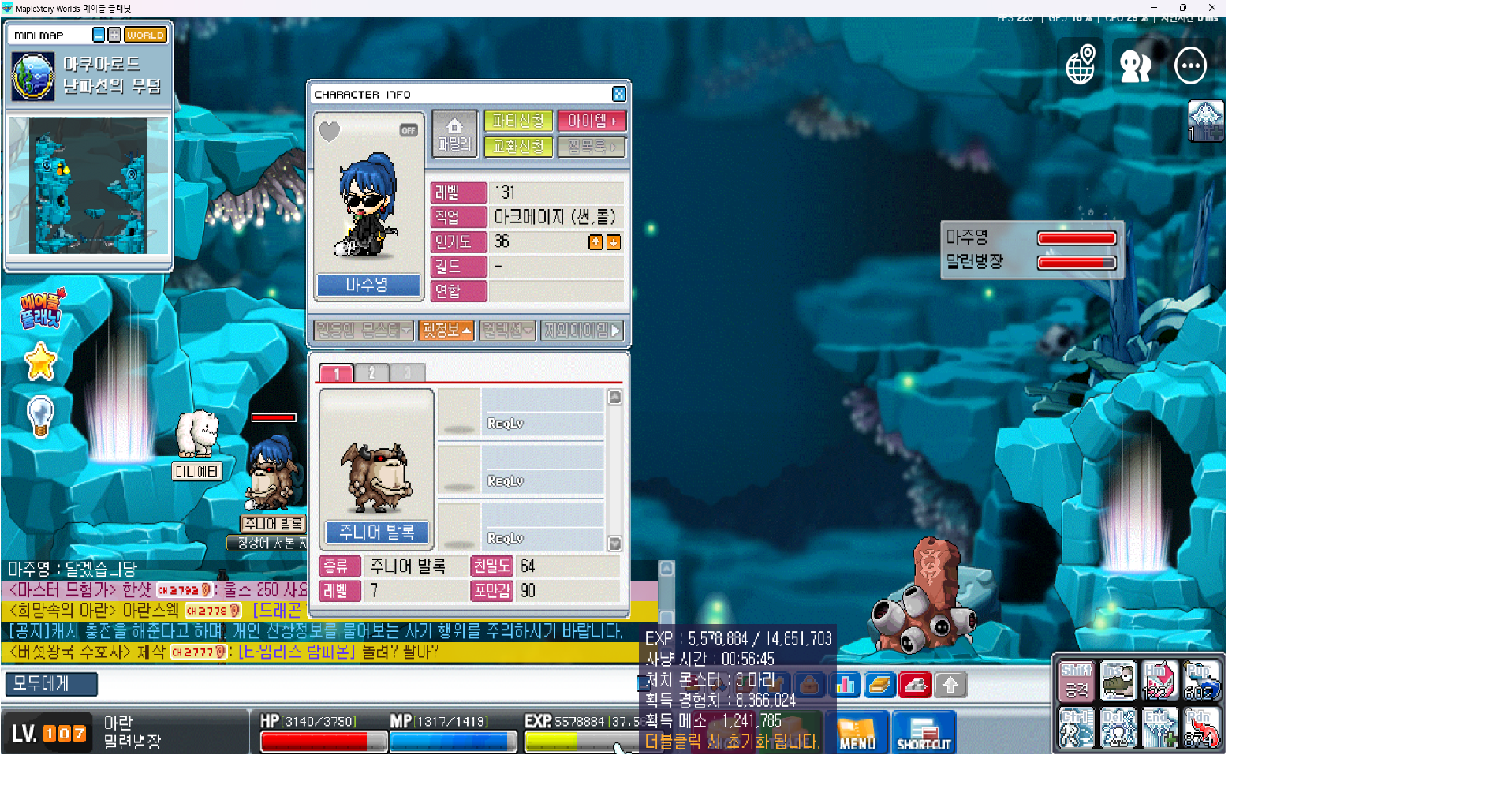Click the gray heart icon on character card
This screenshot has width=1512, height=811.
coord(330,131)
